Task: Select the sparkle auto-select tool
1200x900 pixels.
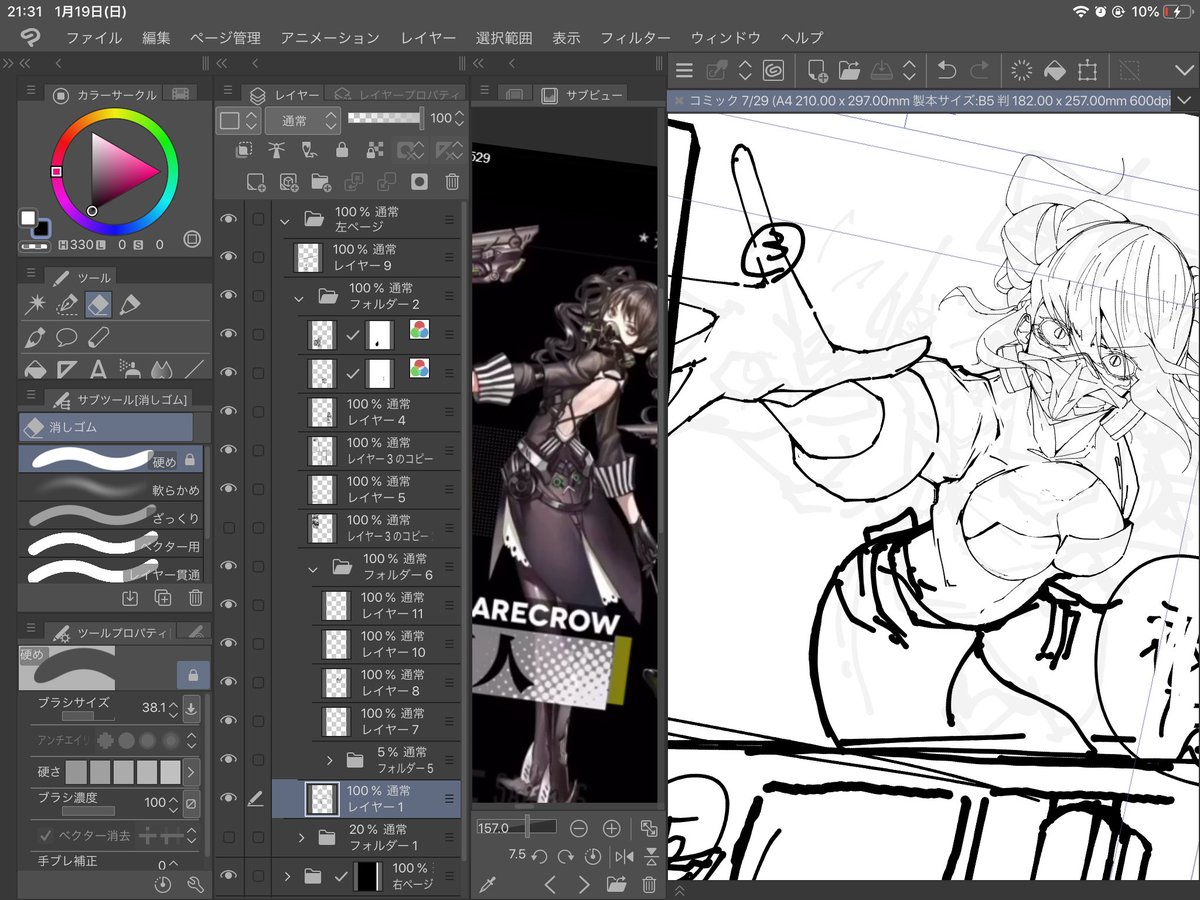Action: click(36, 305)
